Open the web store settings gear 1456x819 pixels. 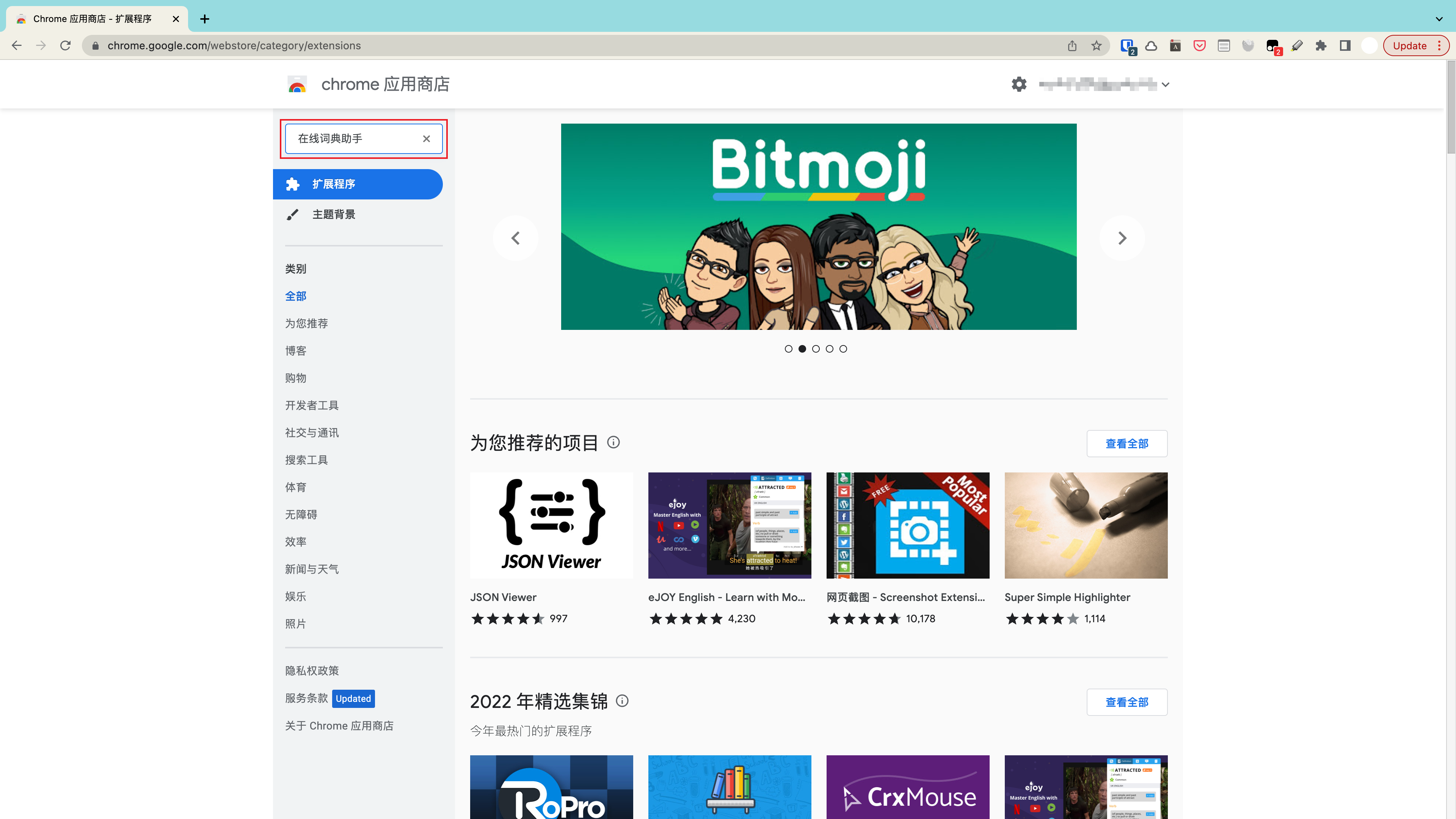coord(1019,84)
